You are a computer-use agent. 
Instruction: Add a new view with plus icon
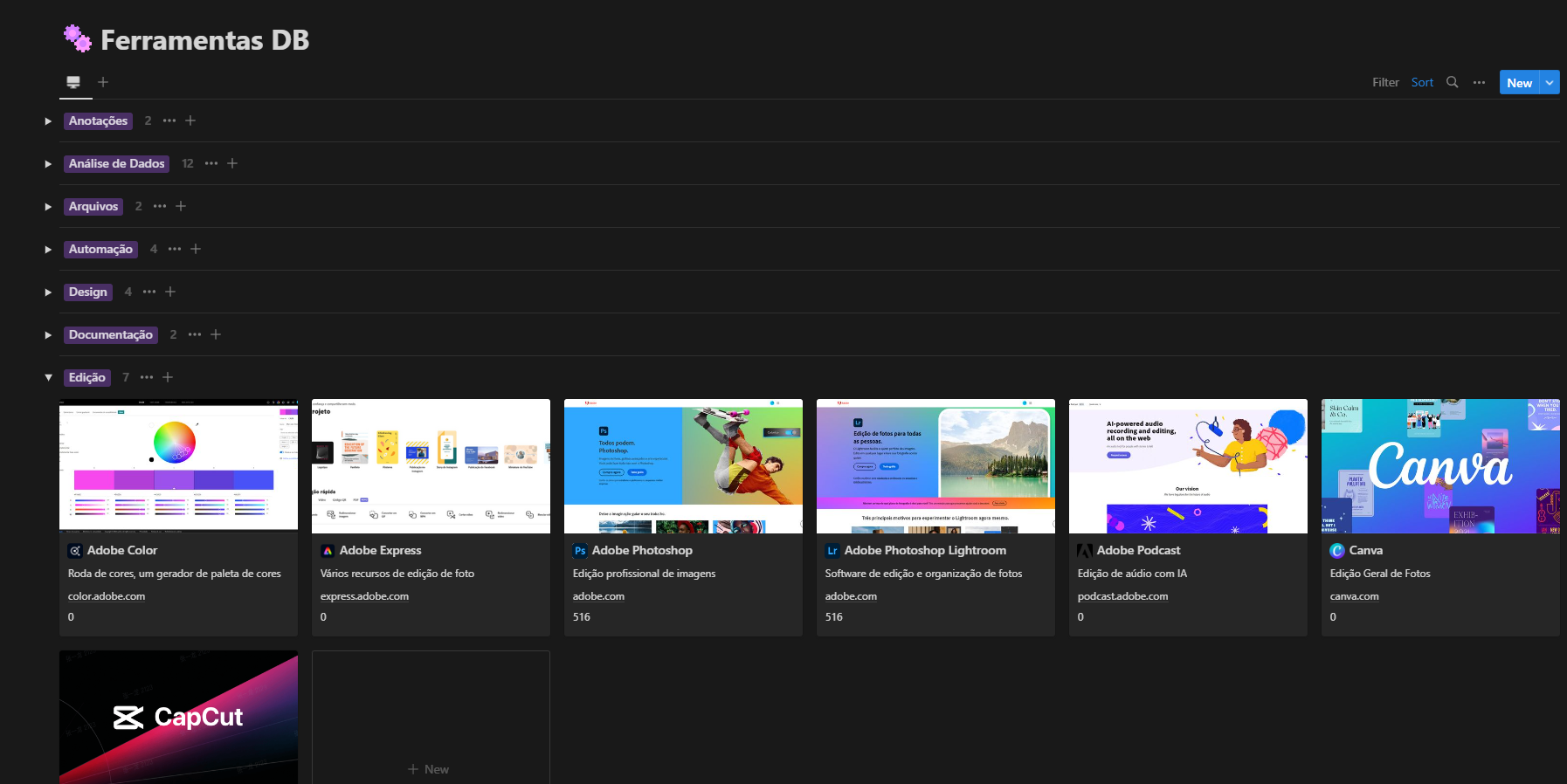(103, 82)
